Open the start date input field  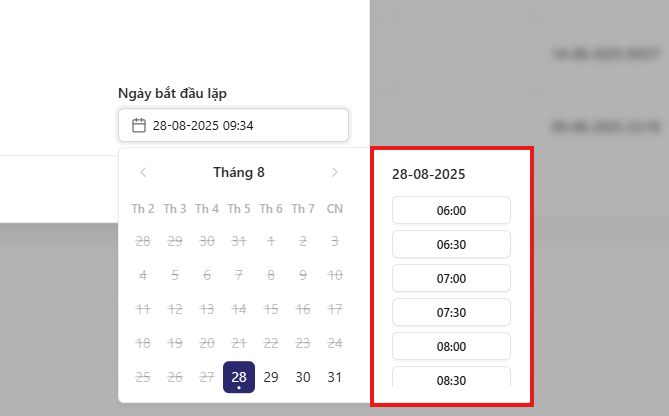point(234,125)
